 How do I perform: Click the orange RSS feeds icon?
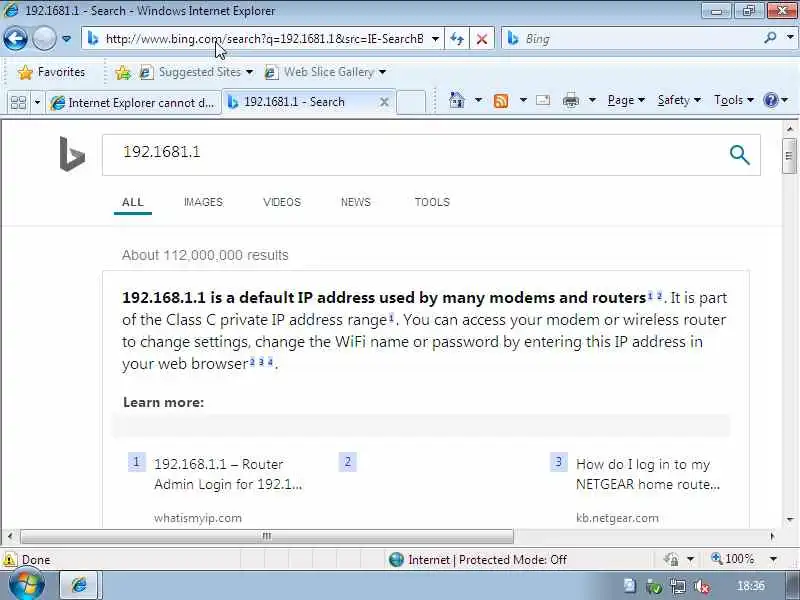click(501, 101)
